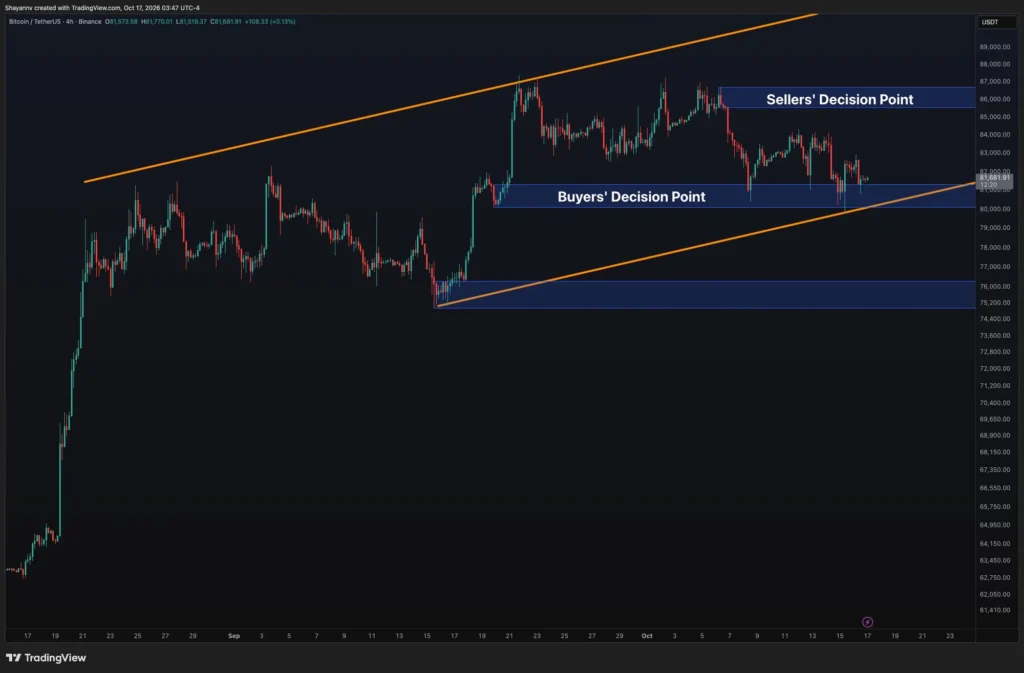
Task: Click the "Sellers' Decision Point" label
Action: click(x=840, y=99)
